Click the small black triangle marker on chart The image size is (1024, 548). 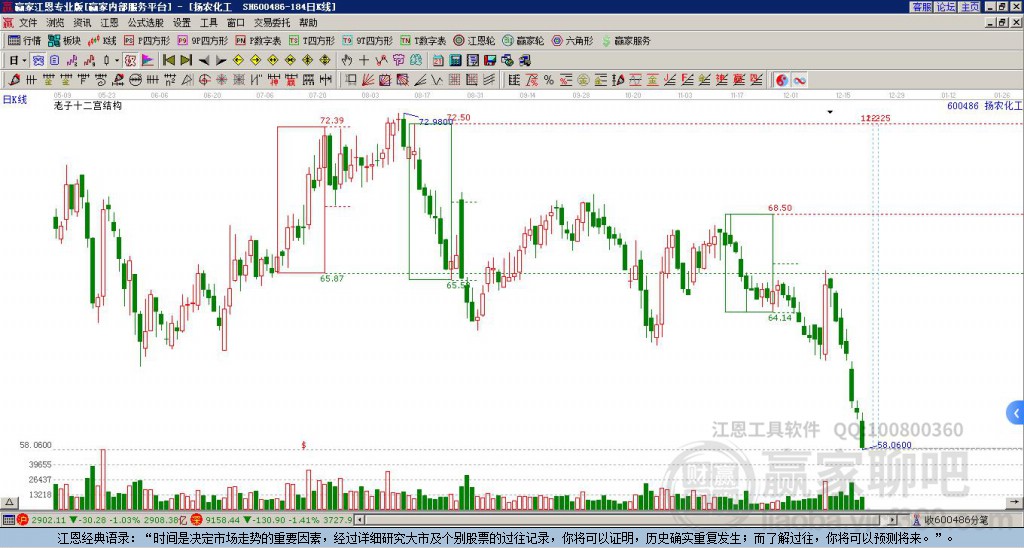click(830, 112)
